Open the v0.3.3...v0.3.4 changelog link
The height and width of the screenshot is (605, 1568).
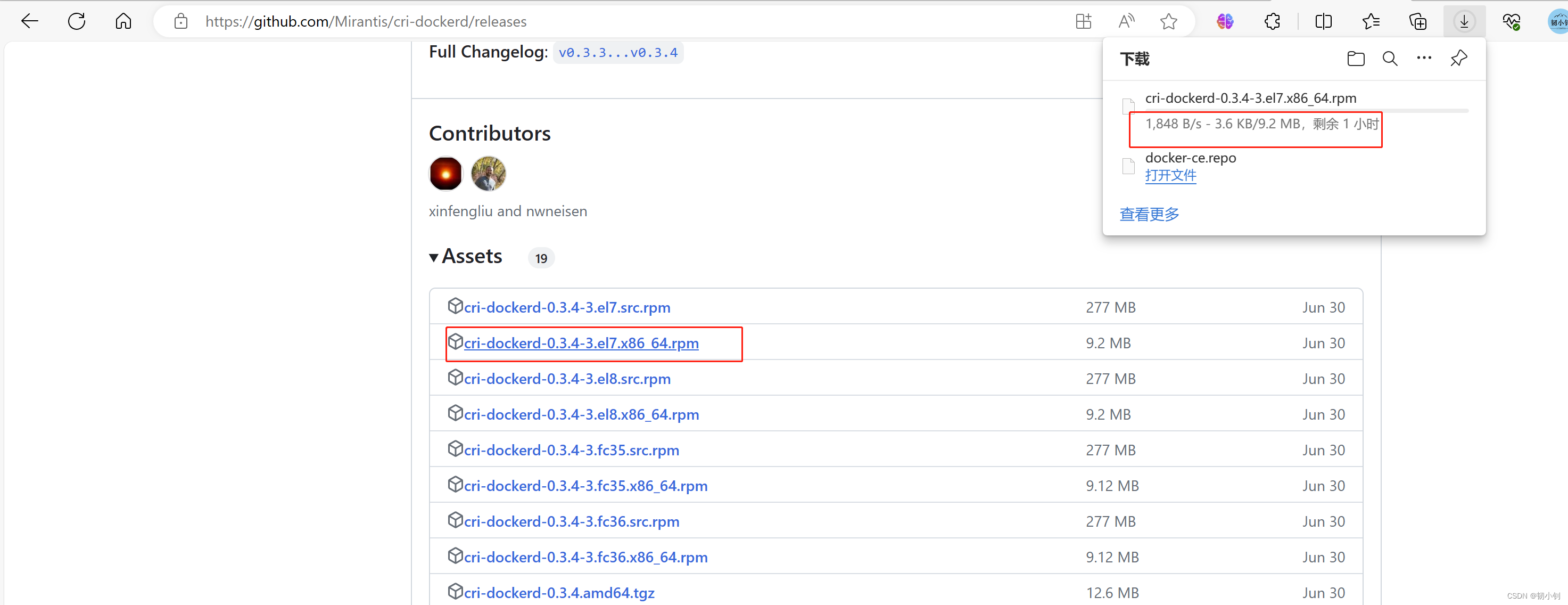coord(617,53)
